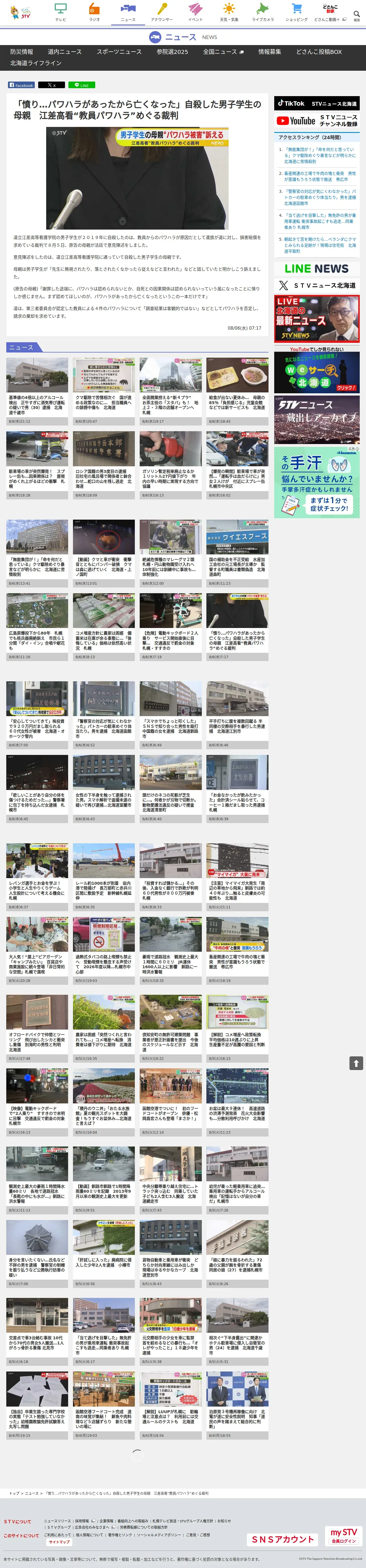This screenshot has width=366, height=1568.
Task: Open the SNSアカウント footer button
Action: pyautogui.click(x=283, y=1539)
